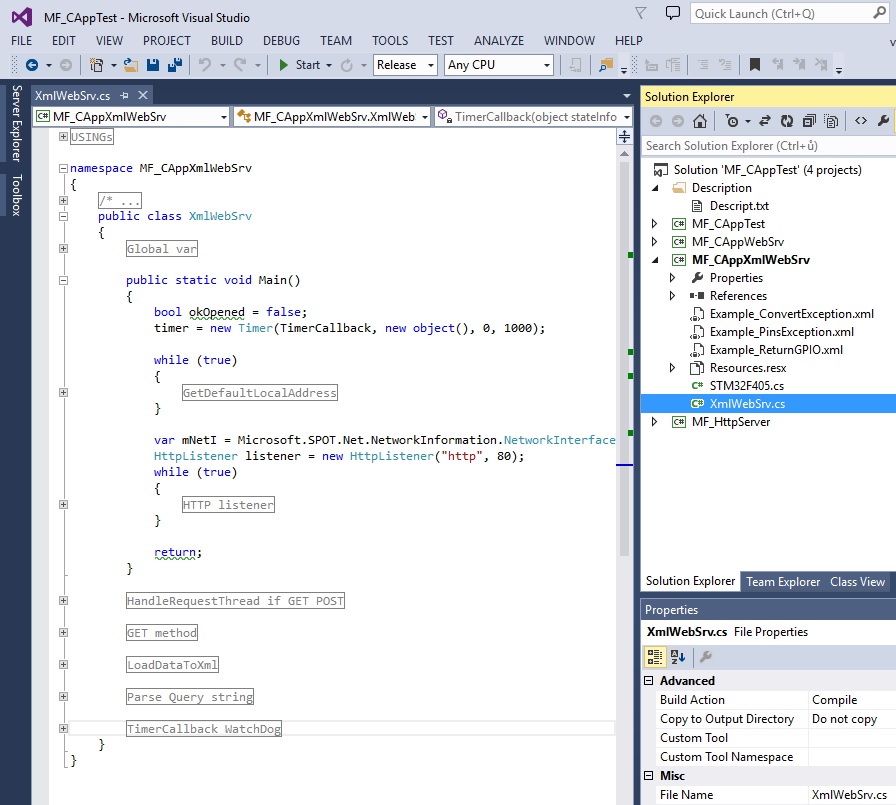
Task: Click the Home icon in Solution Explorer
Action: pos(700,121)
